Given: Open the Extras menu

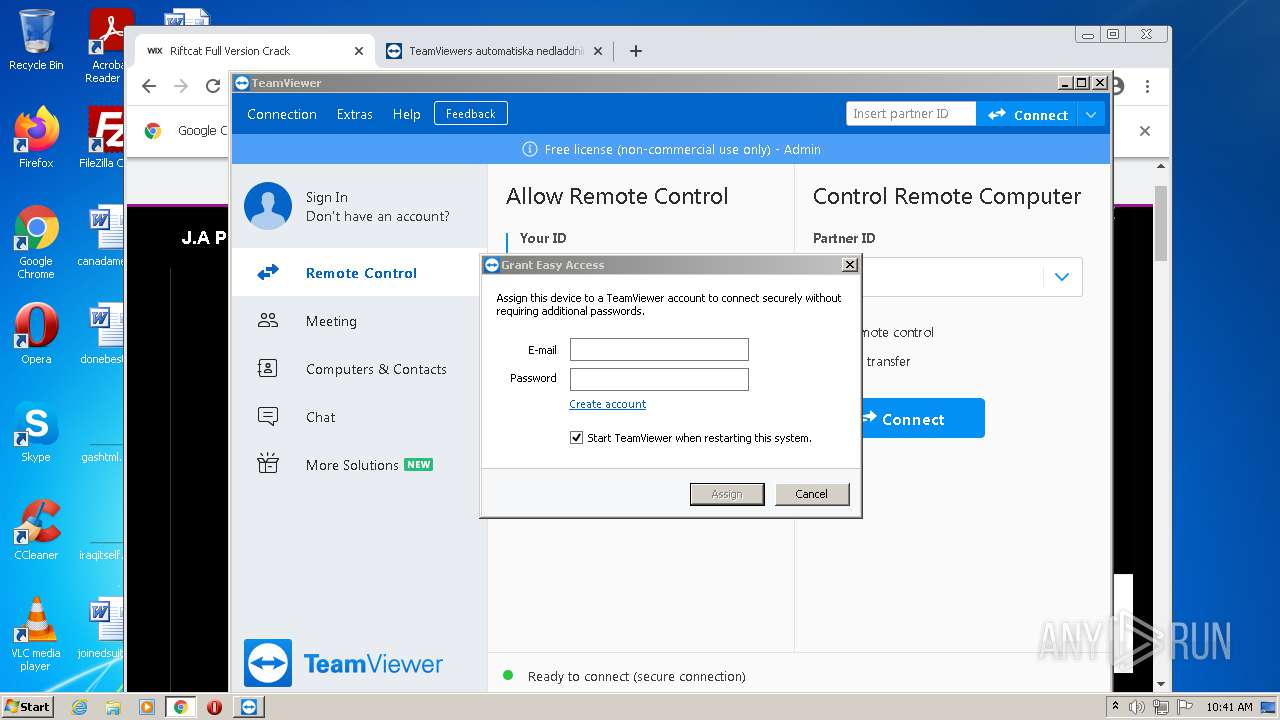Looking at the screenshot, I should coord(355,114).
